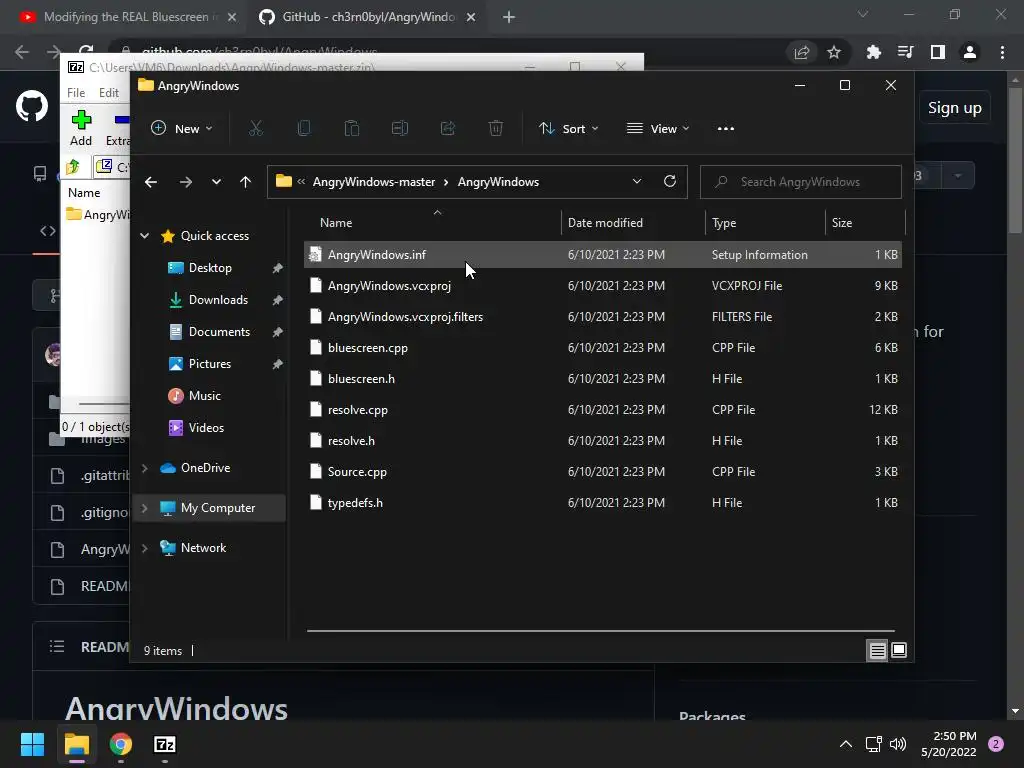Open Chrome profile avatar icon
The image size is (1024, 768).
point(970,52)
